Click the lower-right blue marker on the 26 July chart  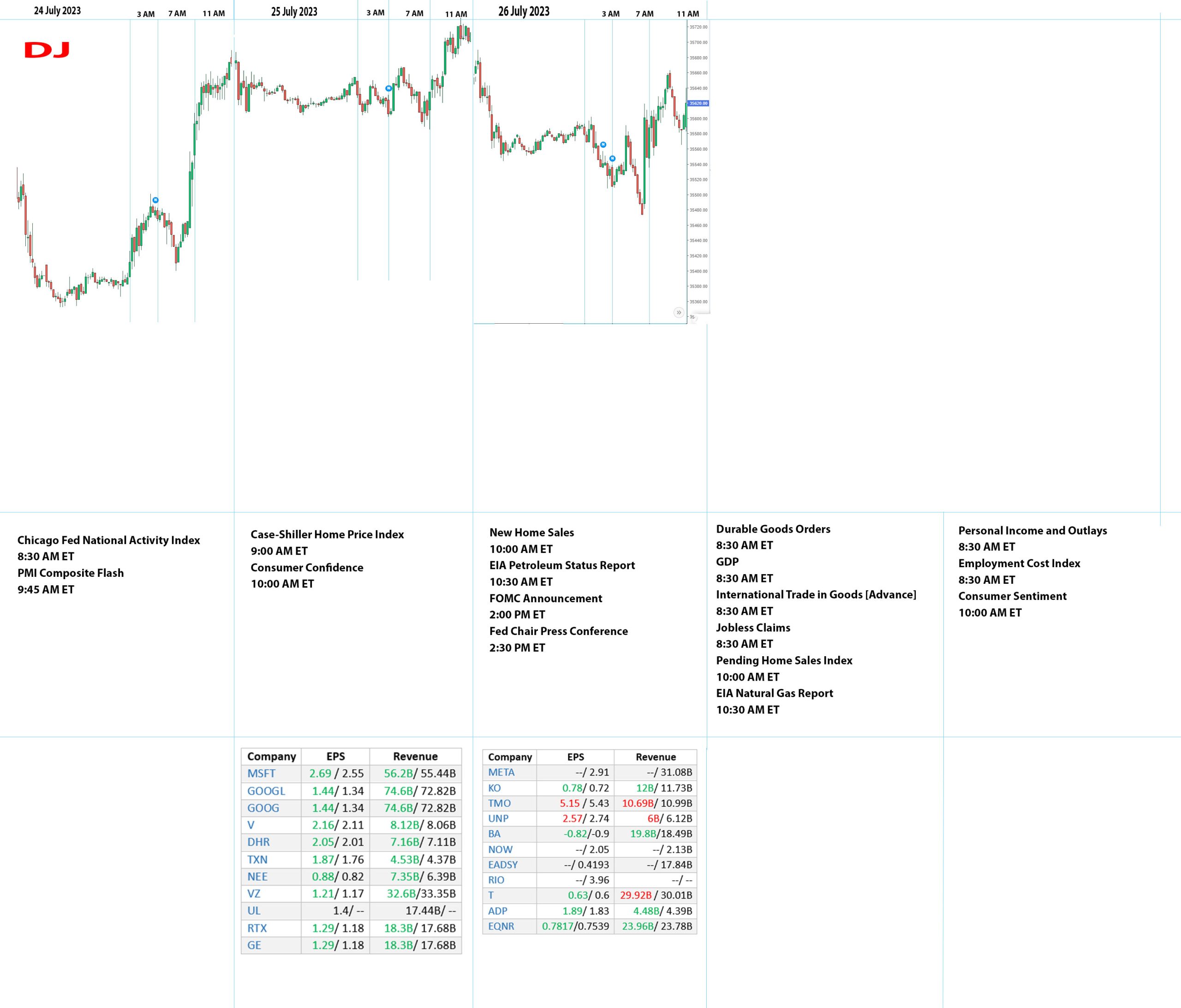(x=613, y=159)
